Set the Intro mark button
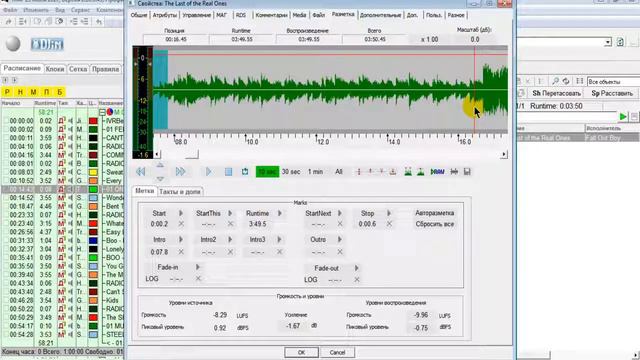 (x=159, y=240)
